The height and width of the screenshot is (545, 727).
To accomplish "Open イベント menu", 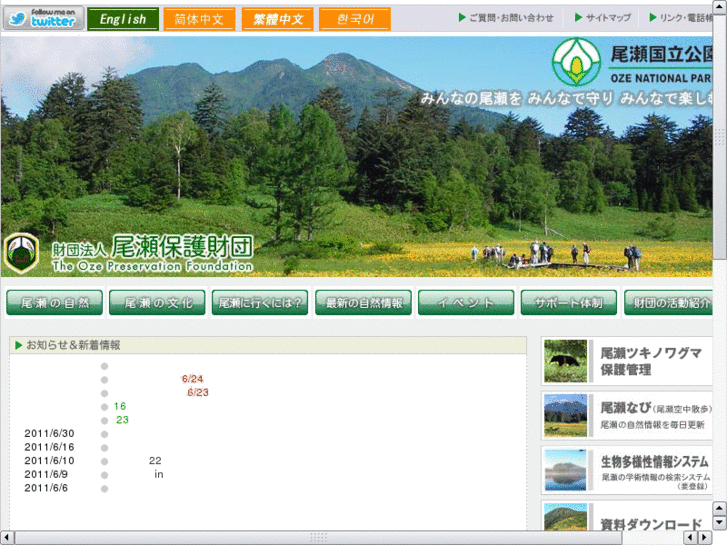I will point(466,303).
